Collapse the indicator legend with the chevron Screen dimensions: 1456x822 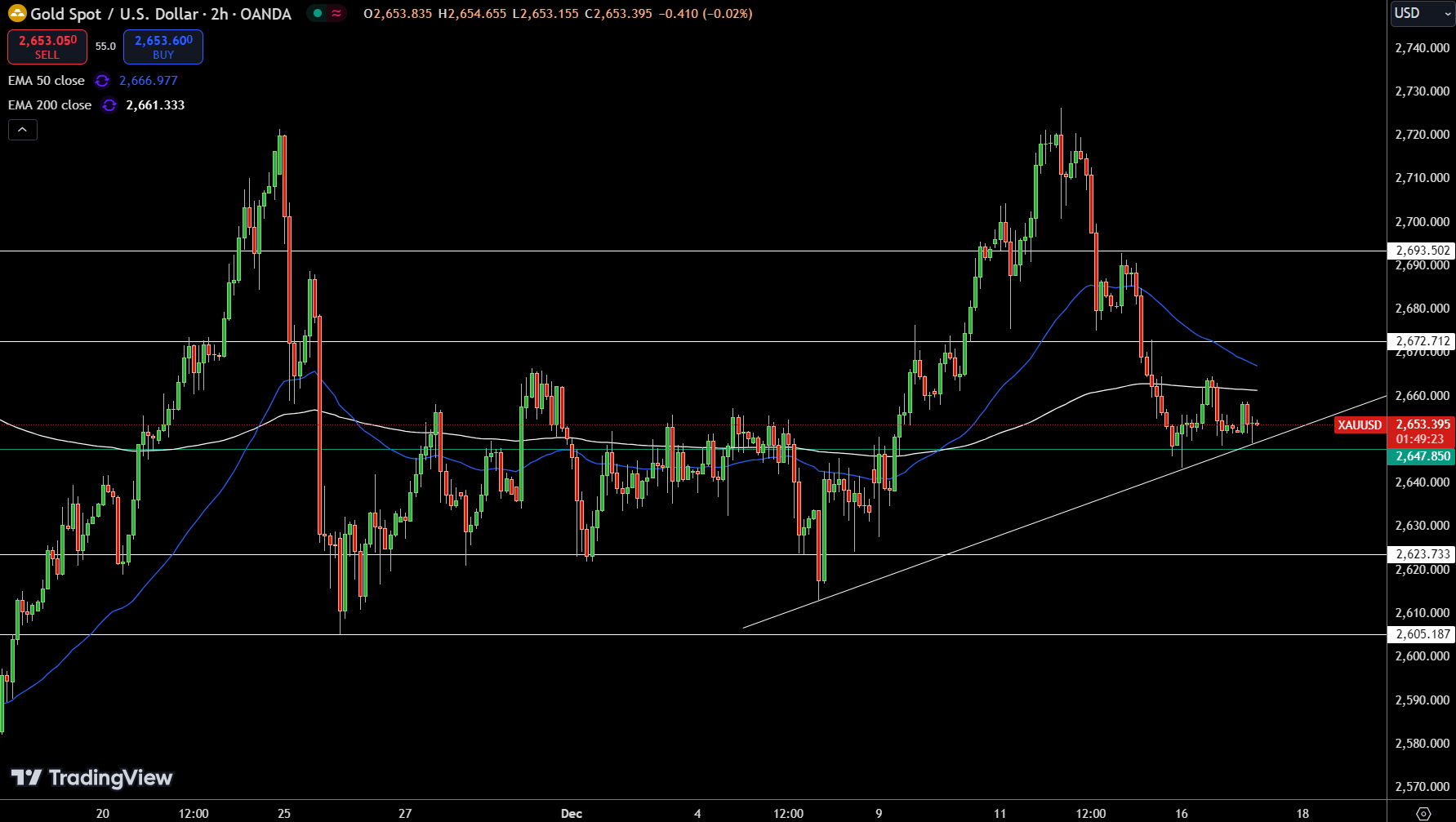[23, 130]
